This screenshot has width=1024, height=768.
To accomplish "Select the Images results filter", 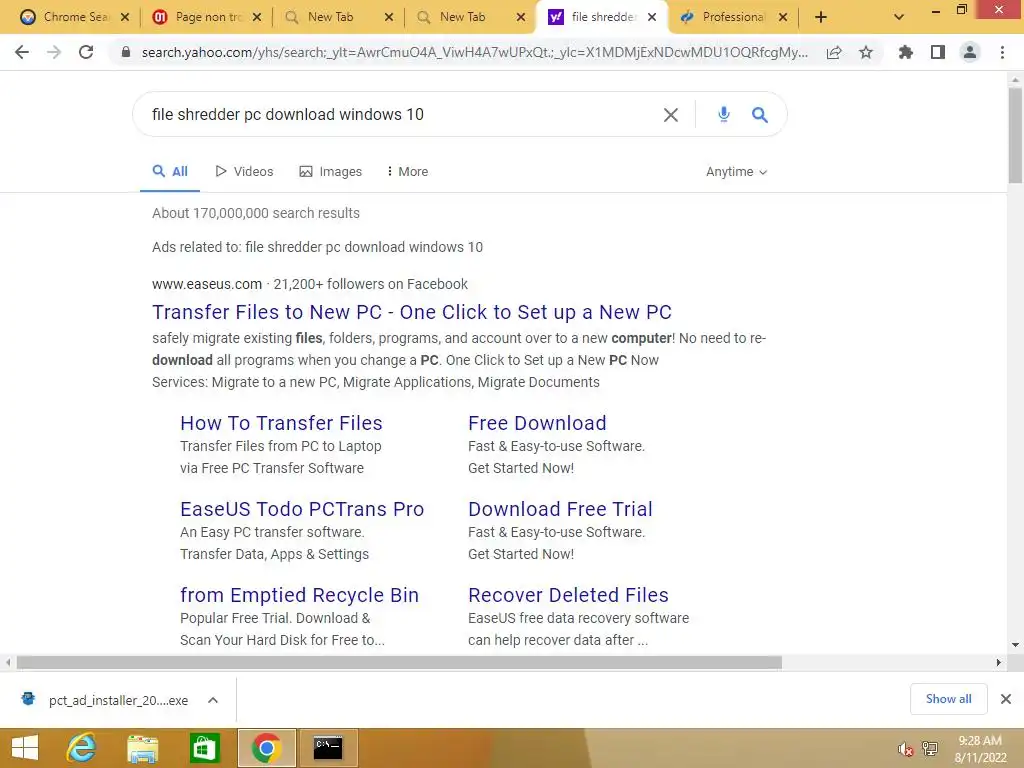I will click(x=330, y=172).
